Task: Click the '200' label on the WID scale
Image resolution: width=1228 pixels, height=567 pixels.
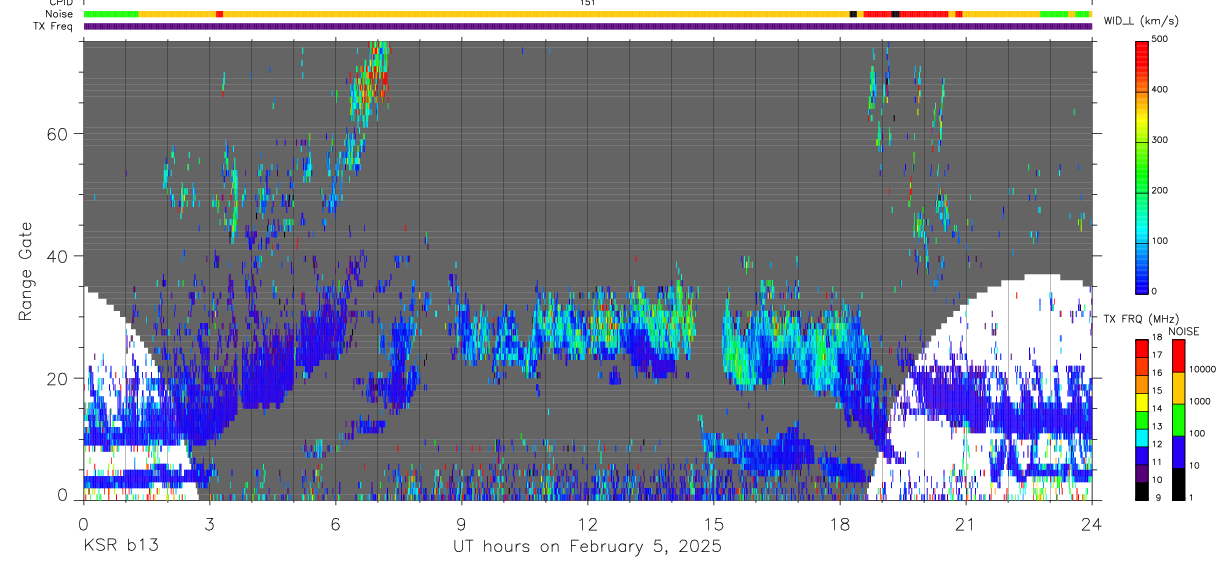Action: (x=1160, y=190)
